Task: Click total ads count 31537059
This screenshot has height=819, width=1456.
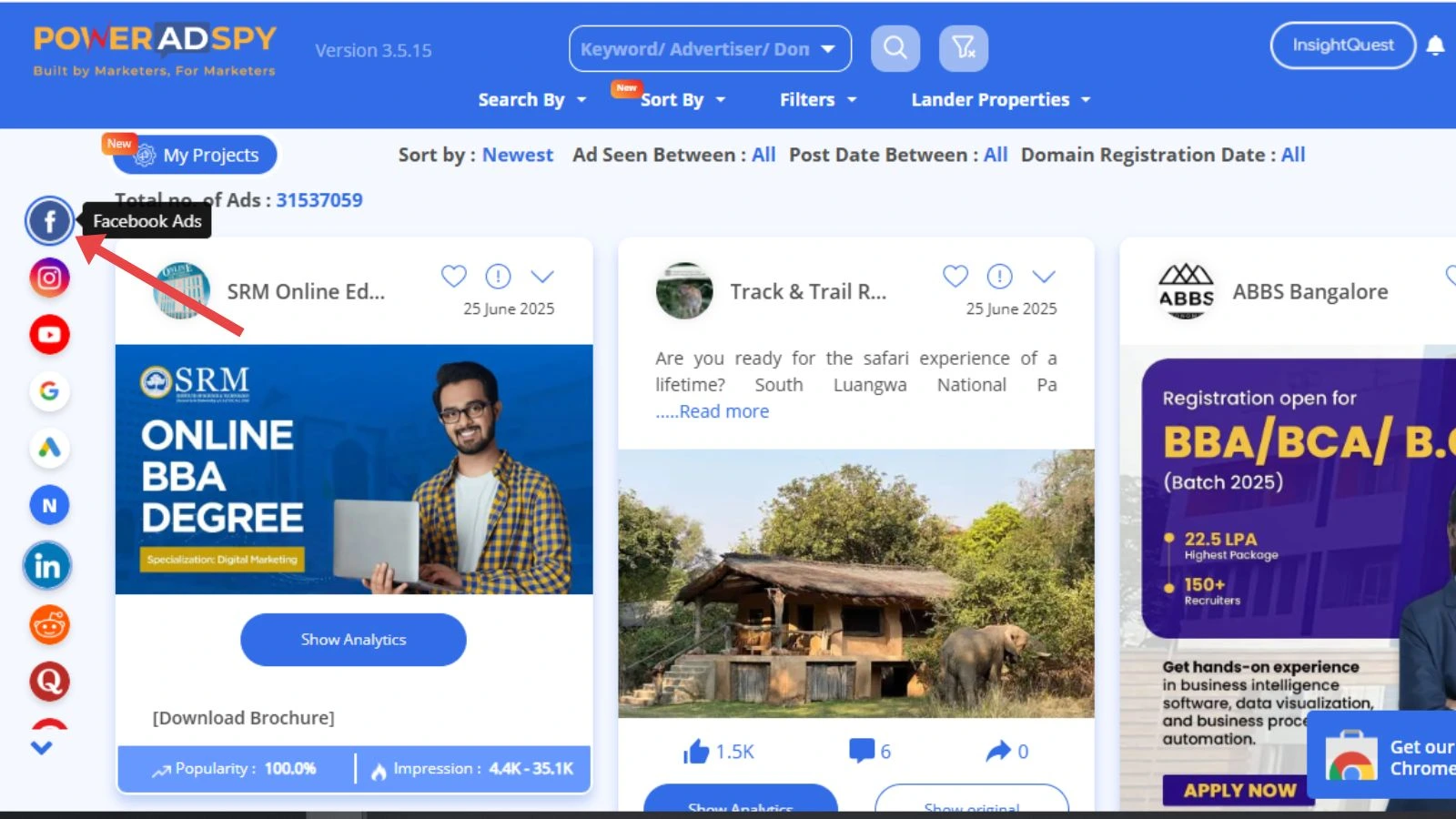Action: coord(319,200)
